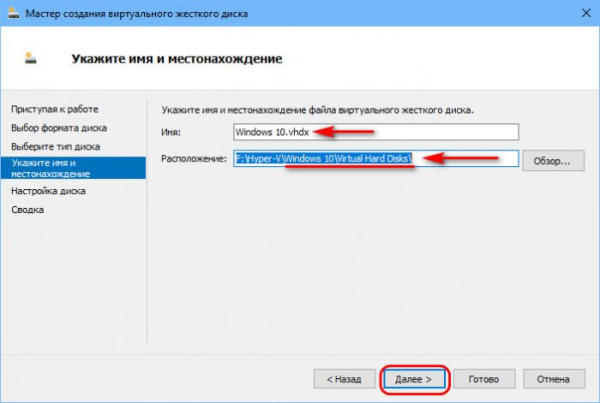Proceed with the 'Далее >' button
The height and width of the screenshot is (403, 600).
tap(415, 379)
